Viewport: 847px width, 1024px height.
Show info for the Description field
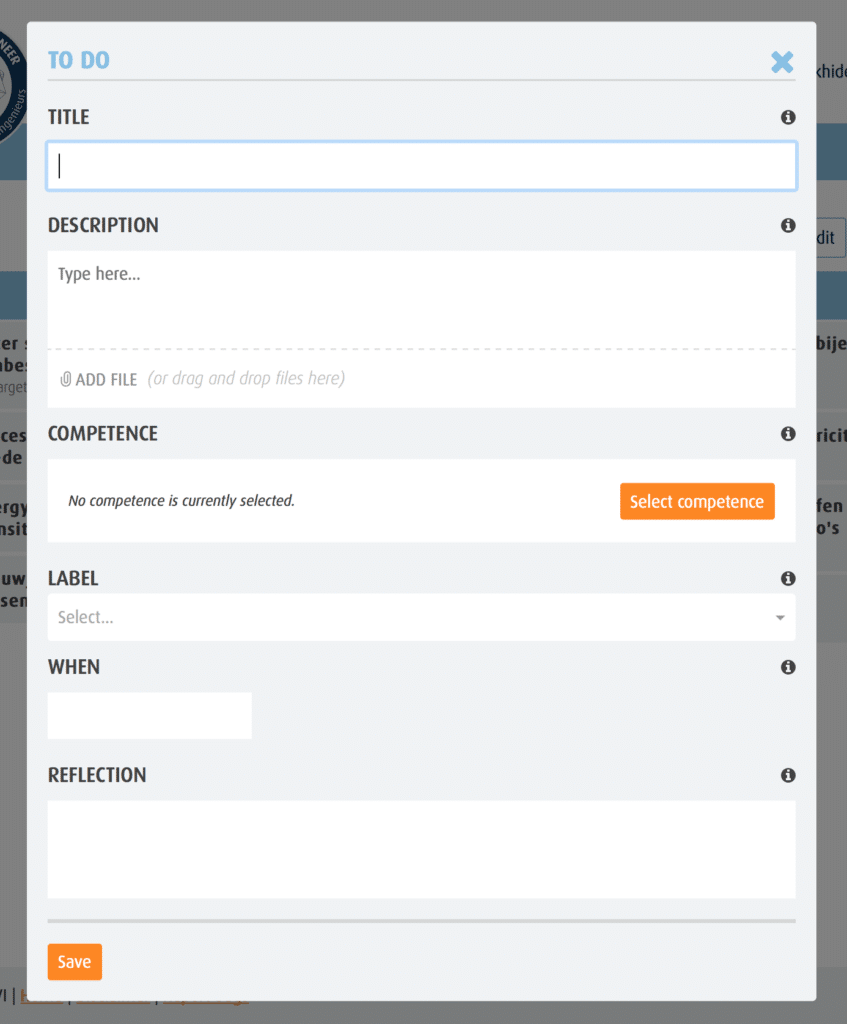pyautogui.click(x=788, y=225)
